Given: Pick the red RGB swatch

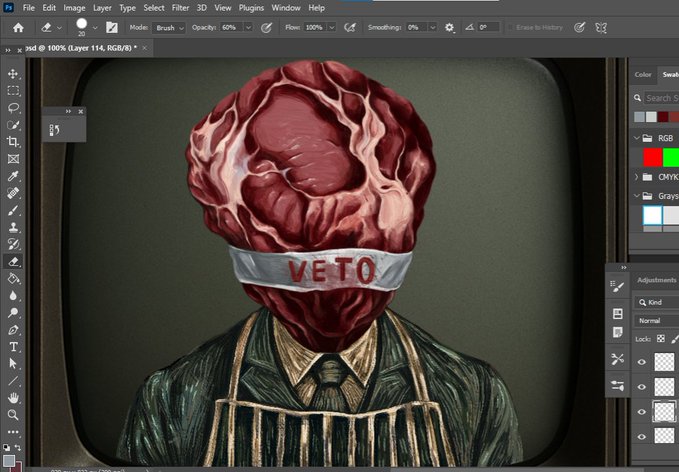Looking at the screenshot, I should 652,157.
